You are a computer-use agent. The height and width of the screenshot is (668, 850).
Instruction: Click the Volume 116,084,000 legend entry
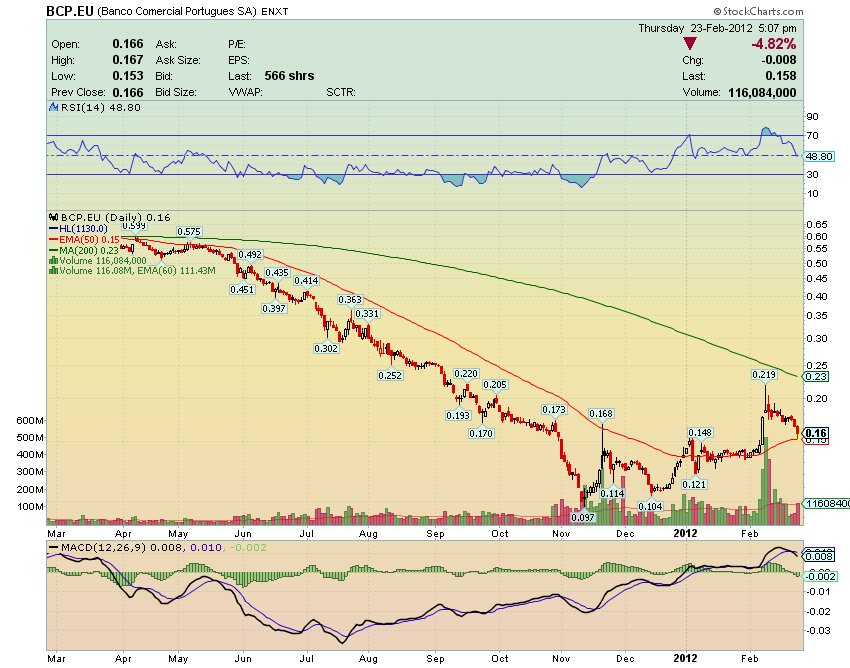pyautogui.click(x=98, y=261)
